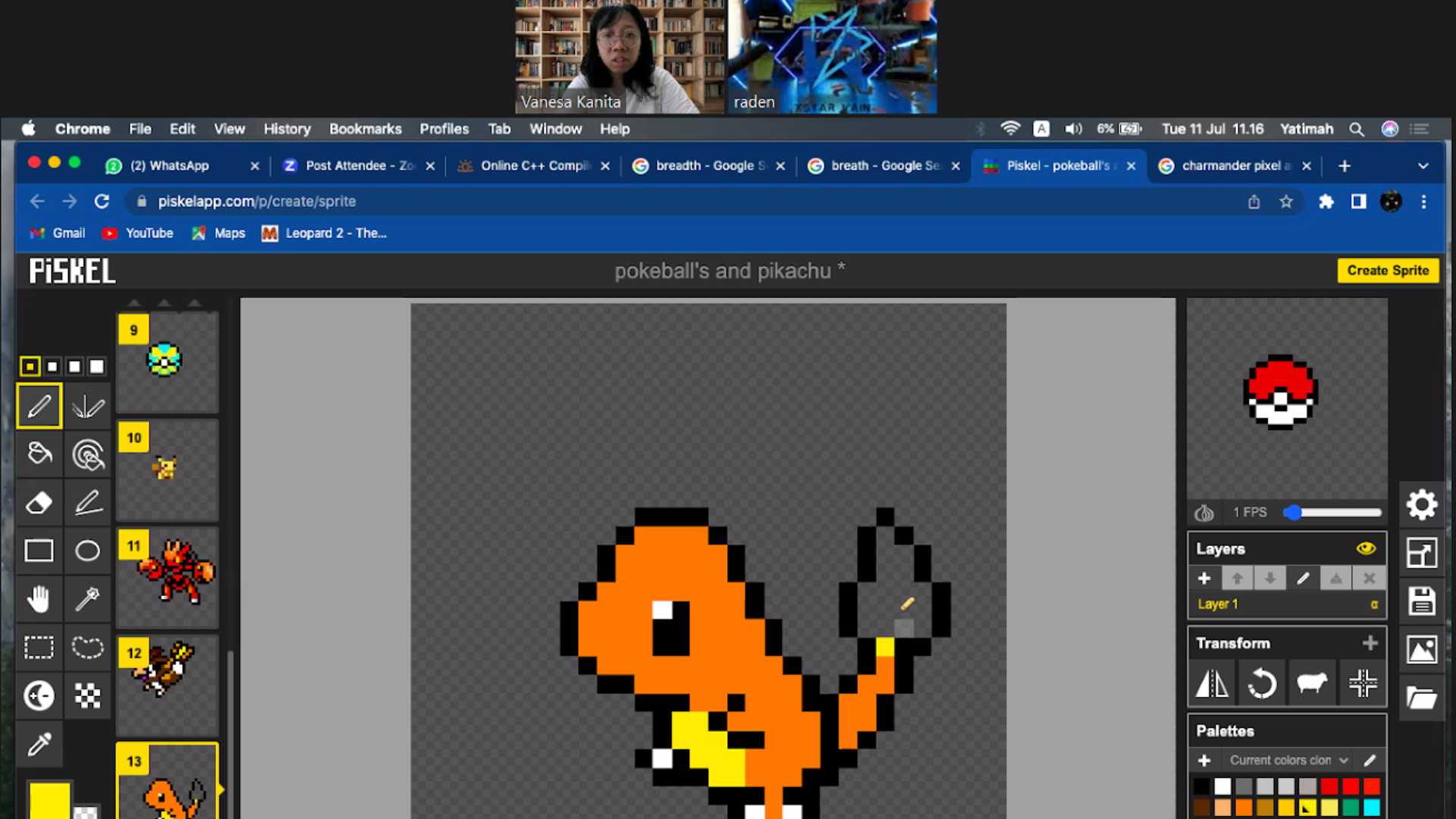The width and height of the screenshot is (1456, 819).
Task: Select the paint bucket tool
Action: [39, 454]
